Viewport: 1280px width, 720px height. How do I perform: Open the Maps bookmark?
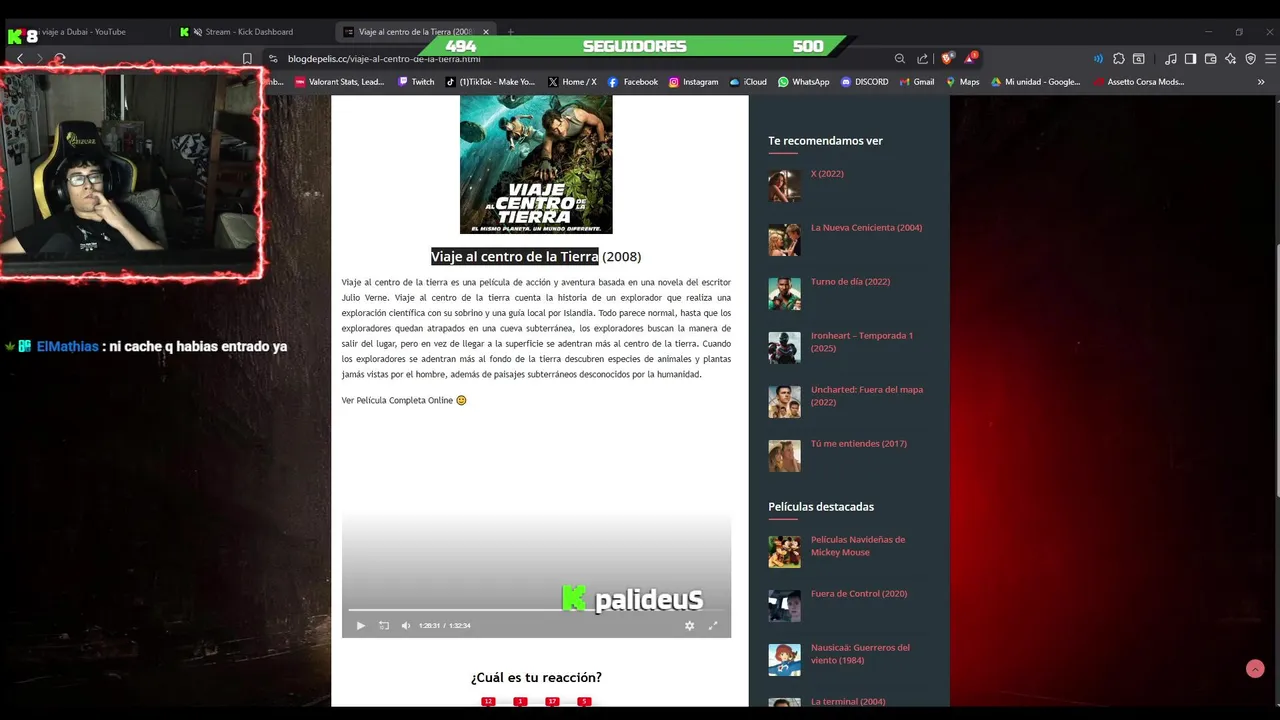pos(963,82)
